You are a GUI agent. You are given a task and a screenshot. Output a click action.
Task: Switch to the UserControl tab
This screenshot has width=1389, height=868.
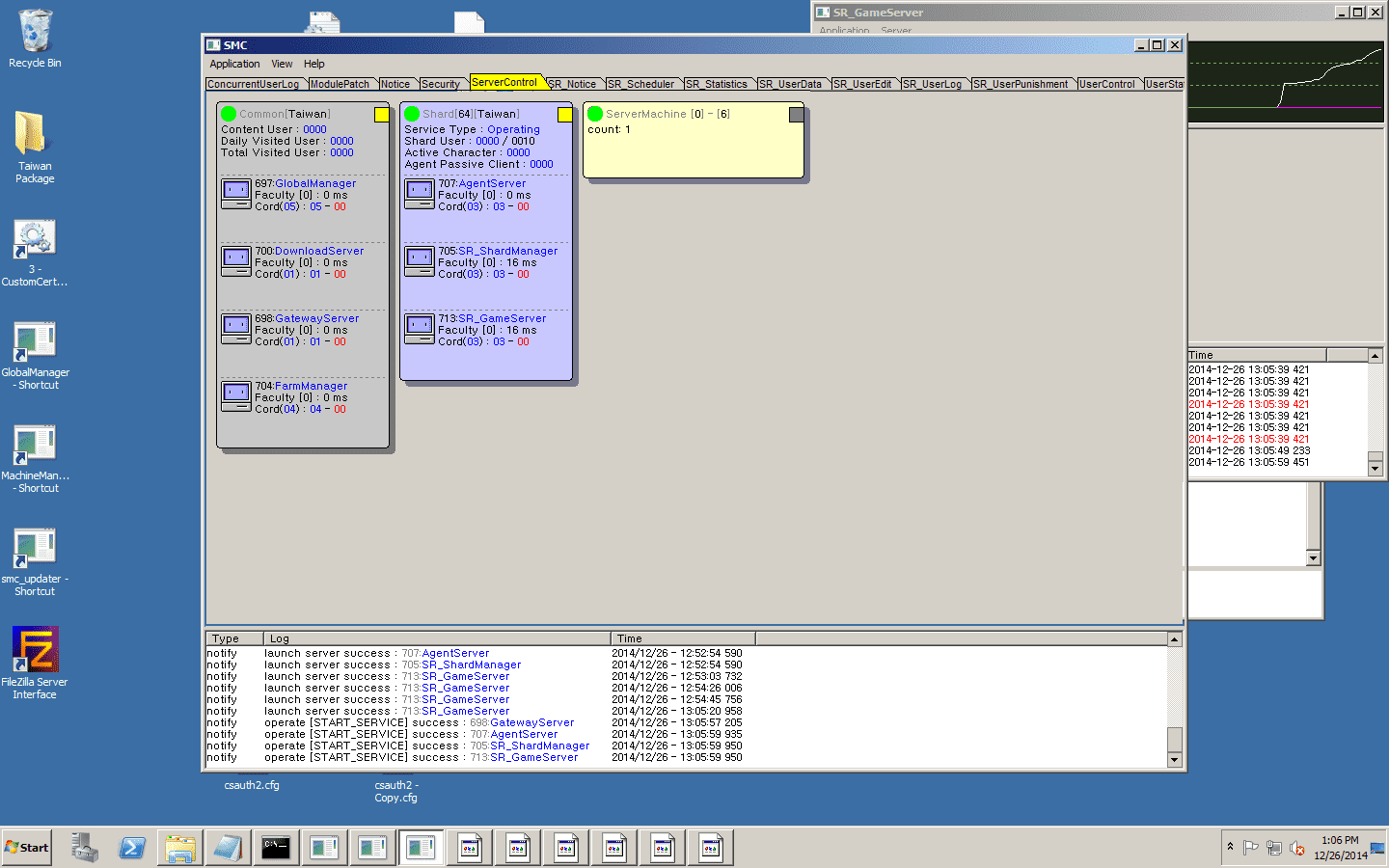click(x=1107, y=84)
